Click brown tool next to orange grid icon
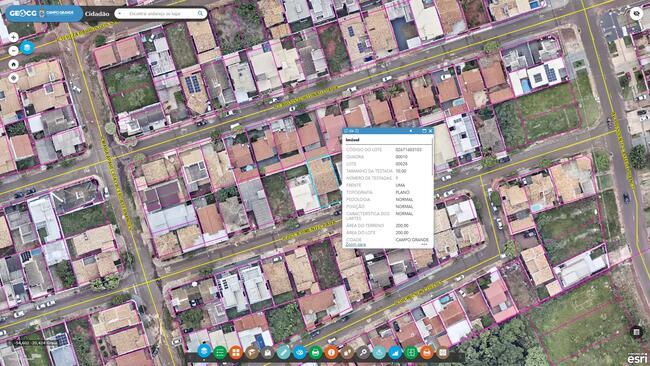The width and height of the screenshot is (650, 366). coord(252,352)
